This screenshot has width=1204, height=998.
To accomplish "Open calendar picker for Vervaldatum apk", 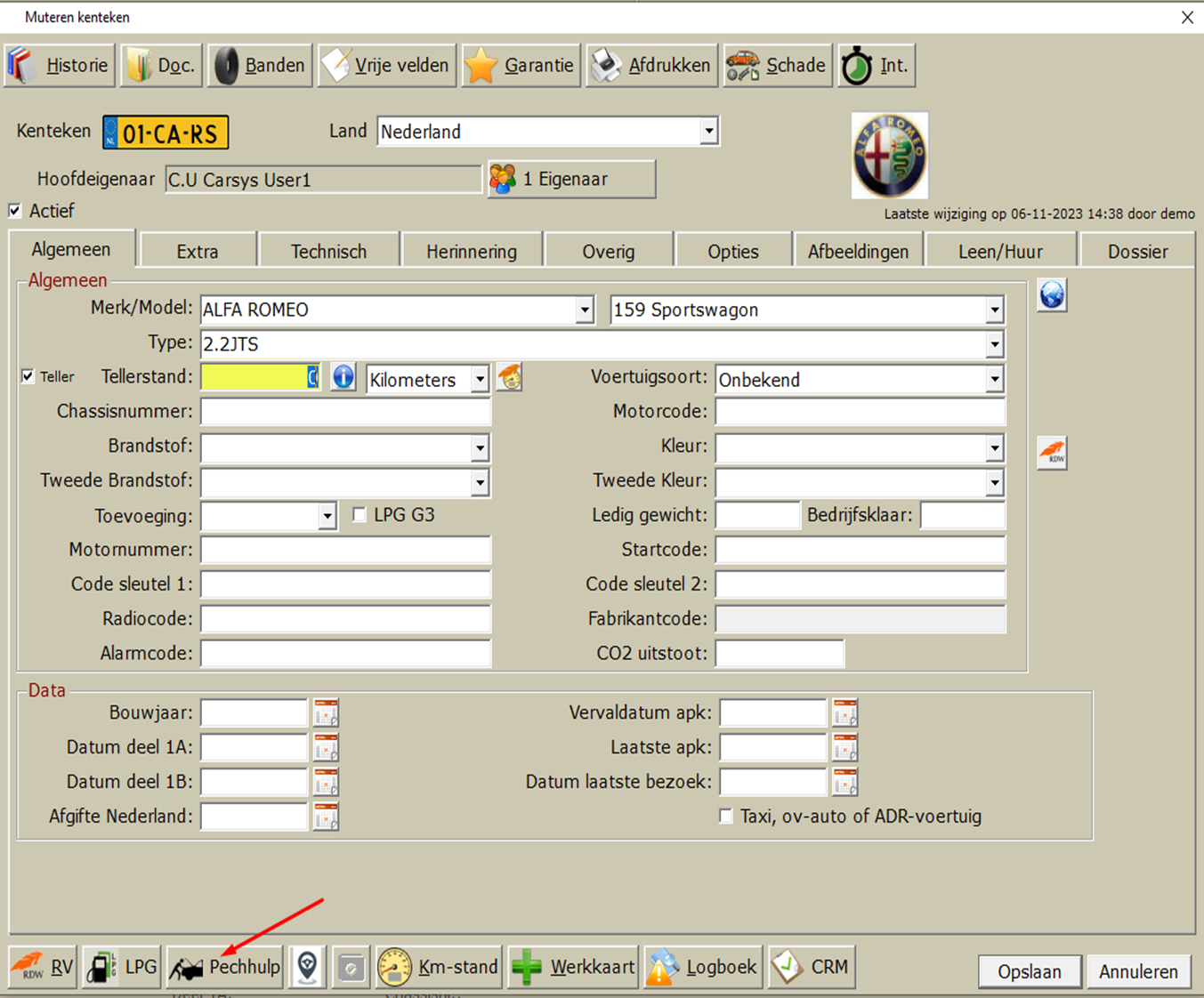I will point(844,712).
